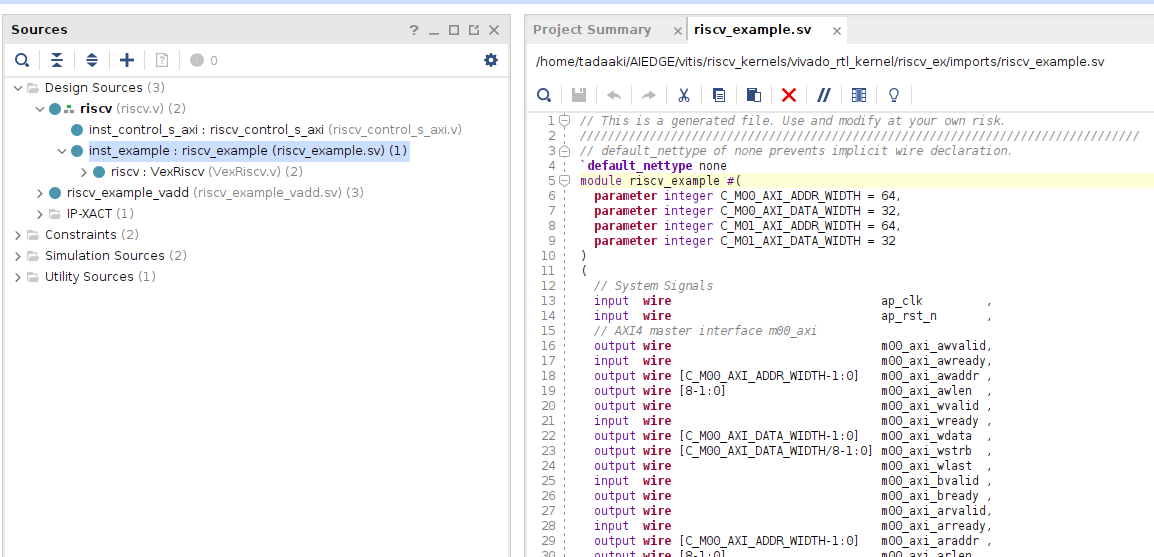Fold the comment at line 3
Viewport: 1154px width, 557px height.
[564, 150]
